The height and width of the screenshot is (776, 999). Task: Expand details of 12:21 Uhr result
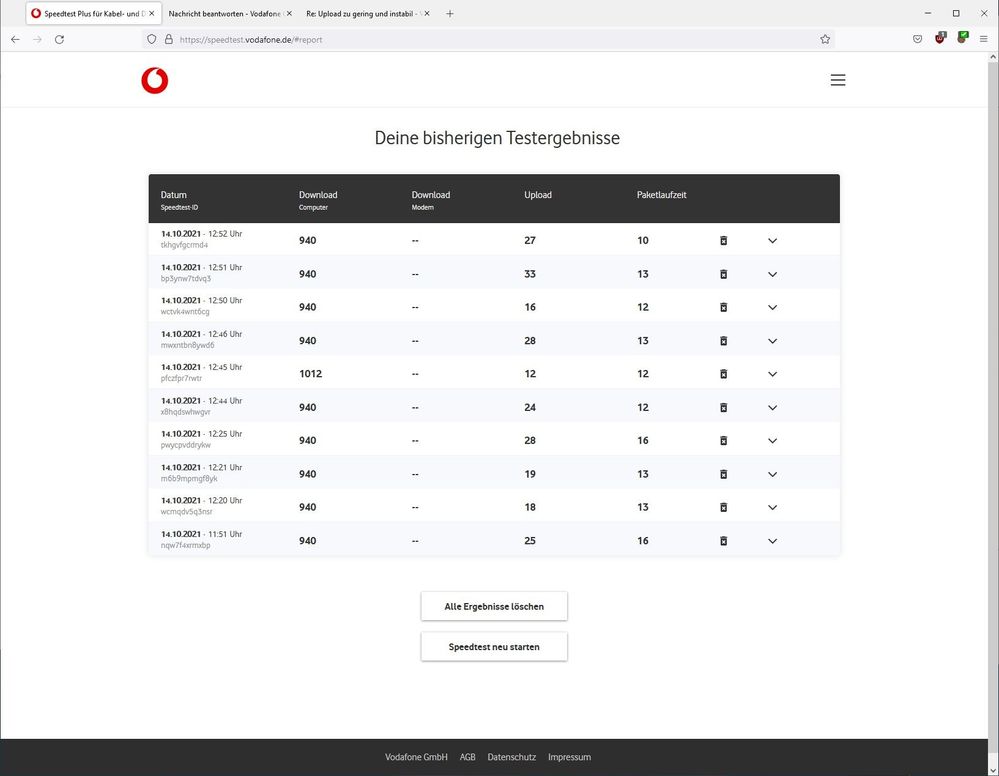pyautogui.click(x=772, y=474)
